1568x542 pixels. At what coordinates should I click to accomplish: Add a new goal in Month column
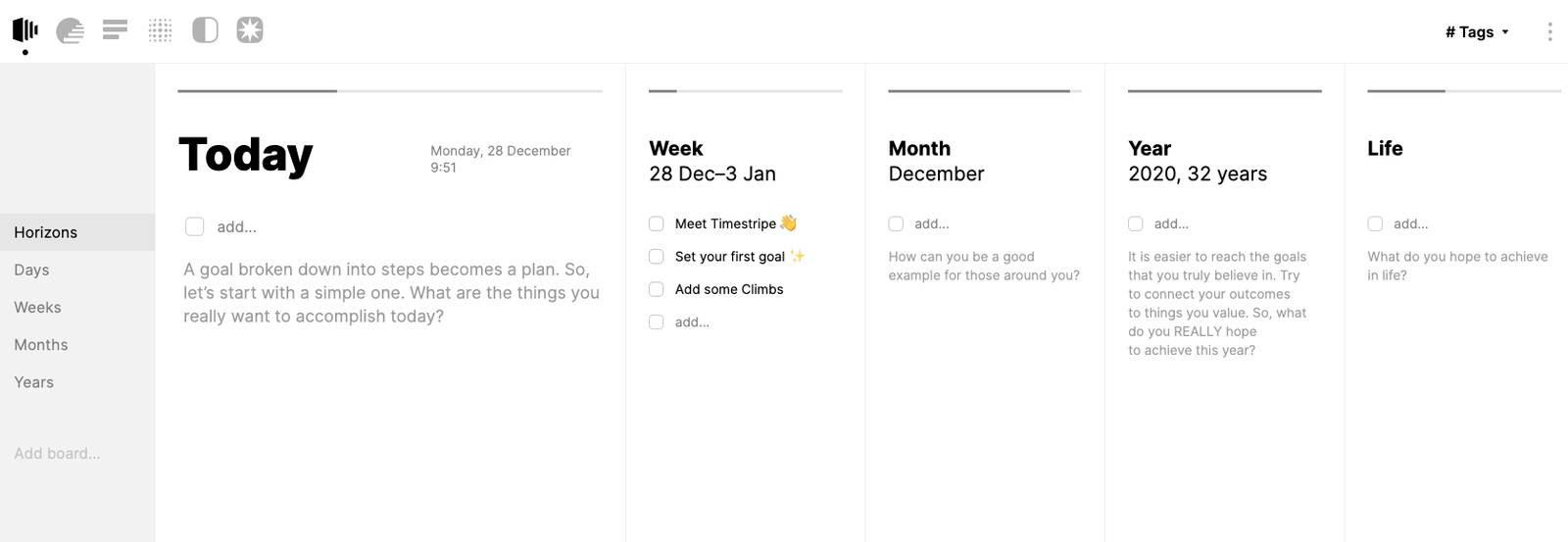pos(931,224)
